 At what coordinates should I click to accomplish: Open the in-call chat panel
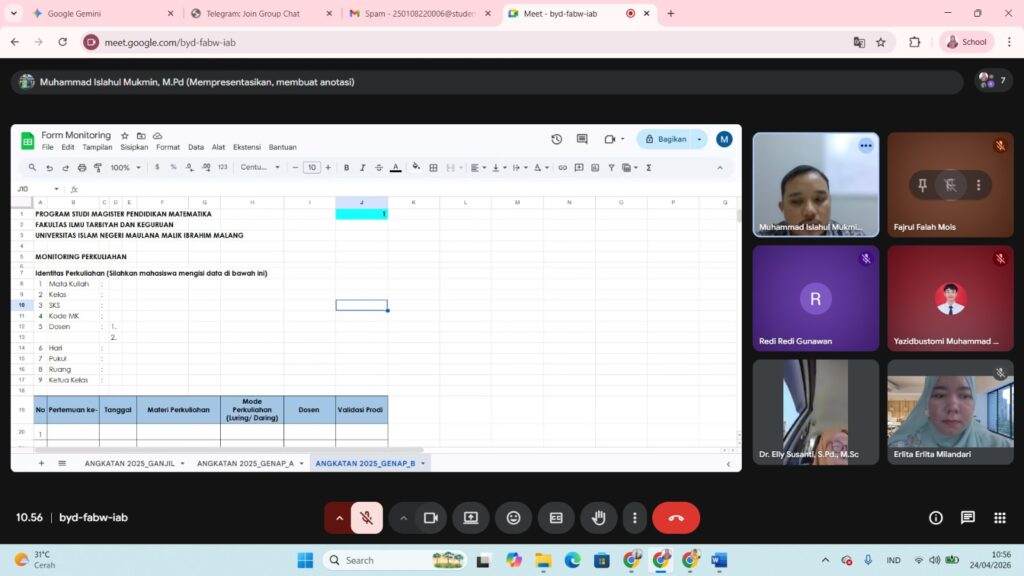click(x=968, y=518)
